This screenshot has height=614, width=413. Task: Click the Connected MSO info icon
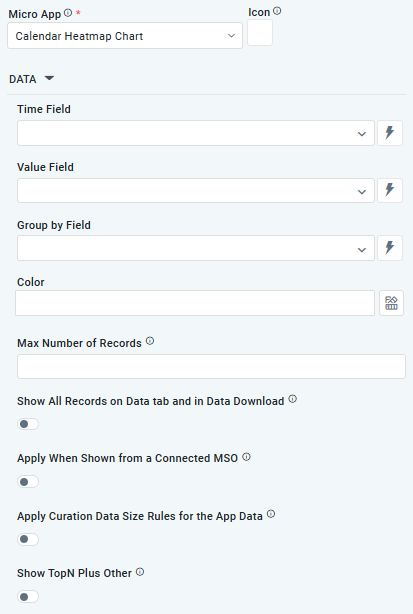click(x=246, y=457)
